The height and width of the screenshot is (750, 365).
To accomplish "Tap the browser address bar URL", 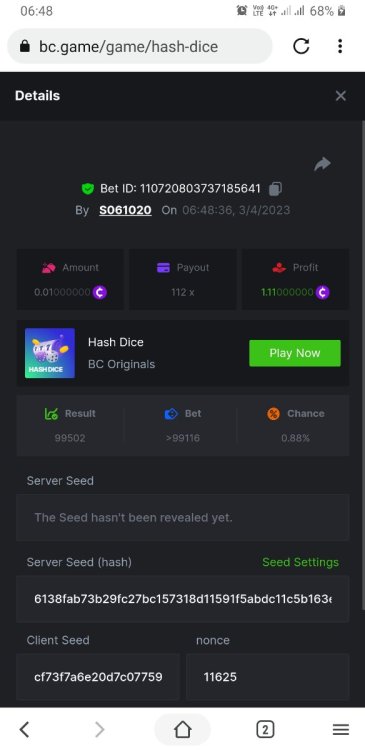I will click(x=129, y=46).
